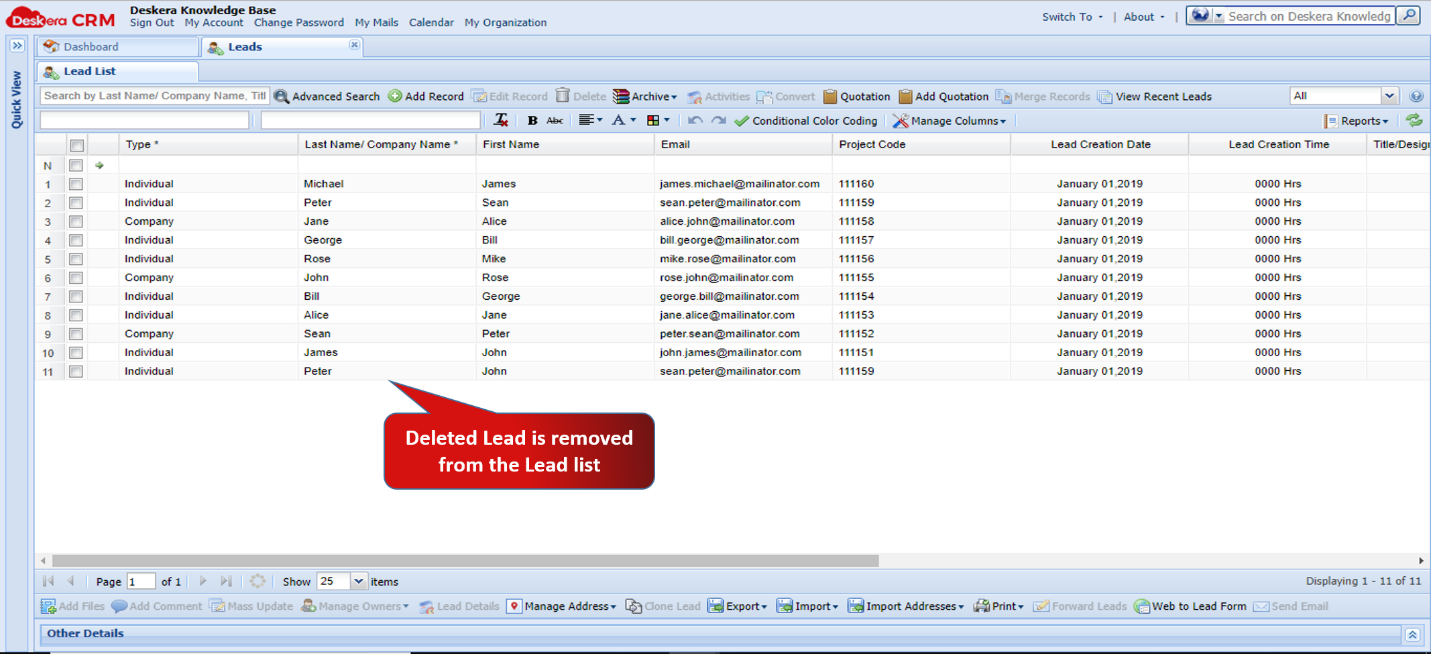
Task: Create a Quotation for a lead
Action: pyautogui.click(x=864, y=96)
